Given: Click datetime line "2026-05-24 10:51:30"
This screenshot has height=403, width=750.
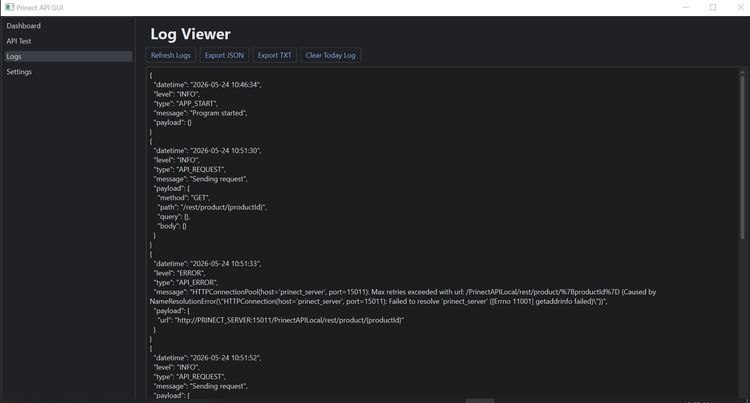Looking at the screenshot, I should 208,151.
